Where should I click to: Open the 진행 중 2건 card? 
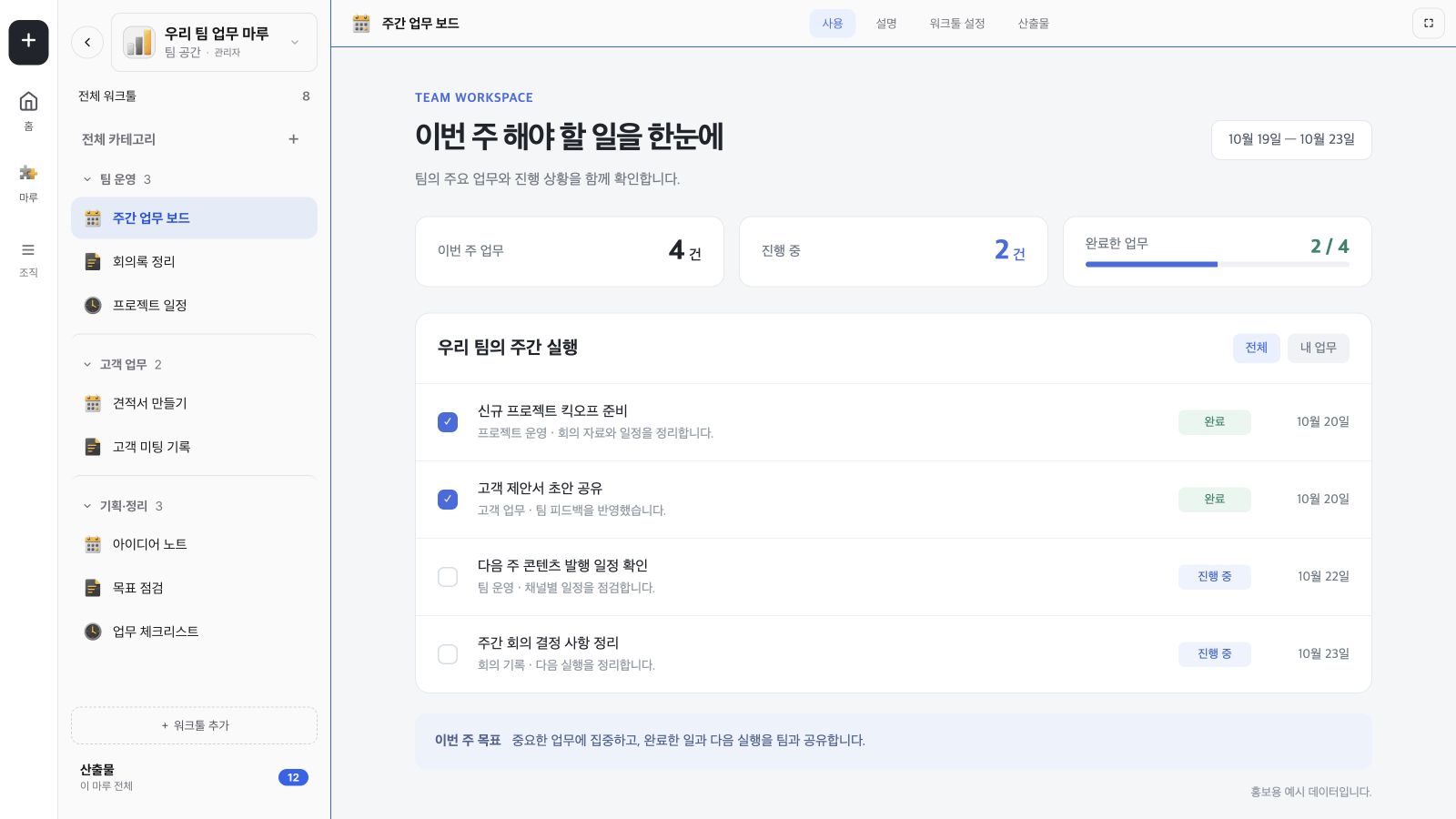pos(894,251)
